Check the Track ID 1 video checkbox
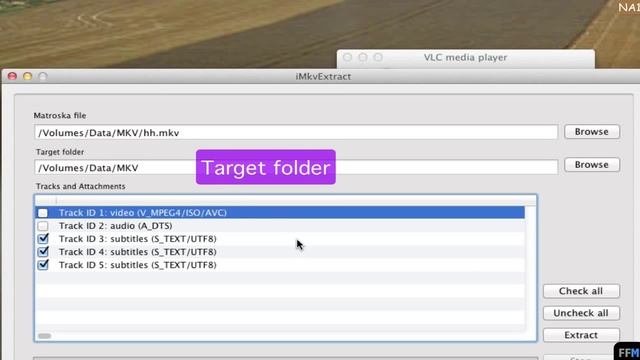The height and width of the screenshot is (360, 640). tap(43, 213)
